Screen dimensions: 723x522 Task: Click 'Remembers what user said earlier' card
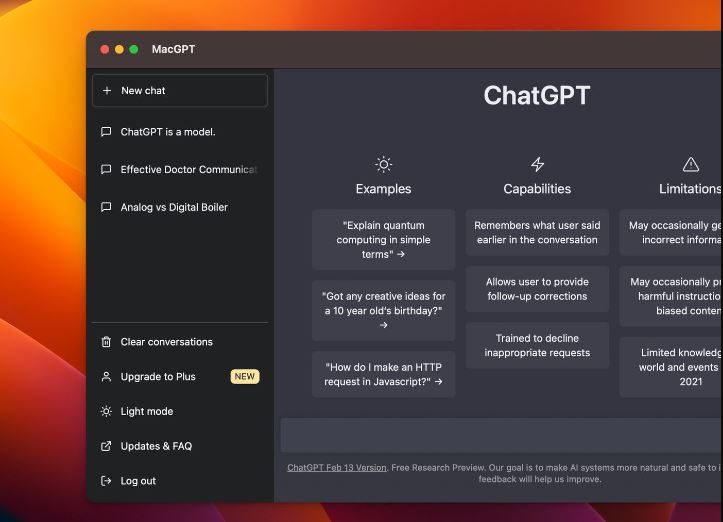537,232
